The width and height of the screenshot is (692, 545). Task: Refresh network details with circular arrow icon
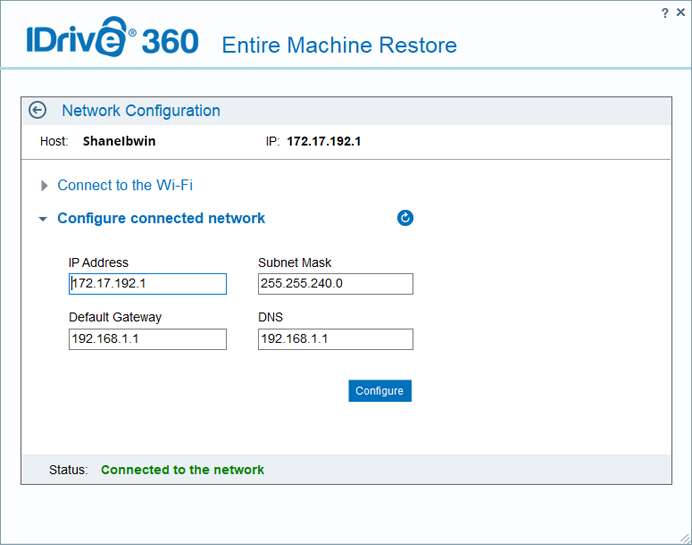point(405,218)
